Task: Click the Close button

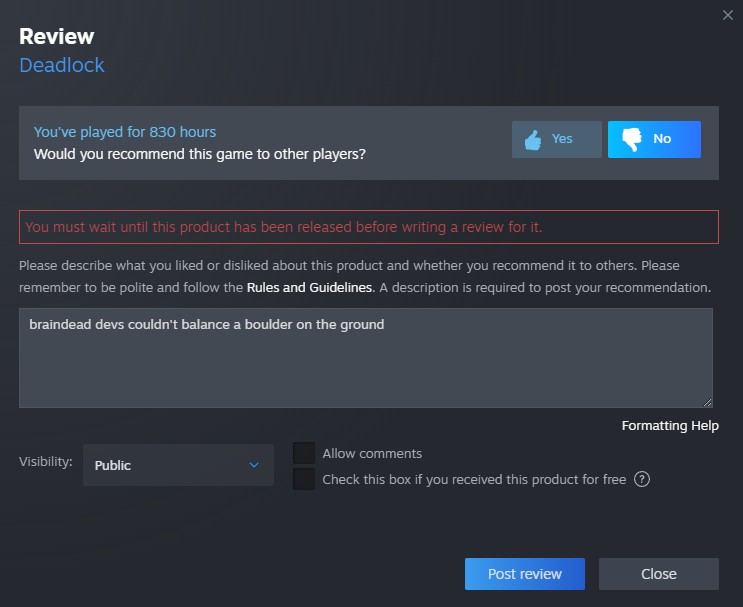Action: pos(659,574)
